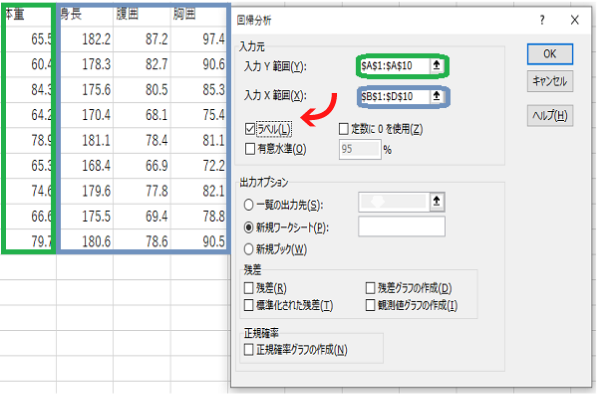
Task: Enable 観測値グラフの作成 checkbox
Action: [372, 305]
